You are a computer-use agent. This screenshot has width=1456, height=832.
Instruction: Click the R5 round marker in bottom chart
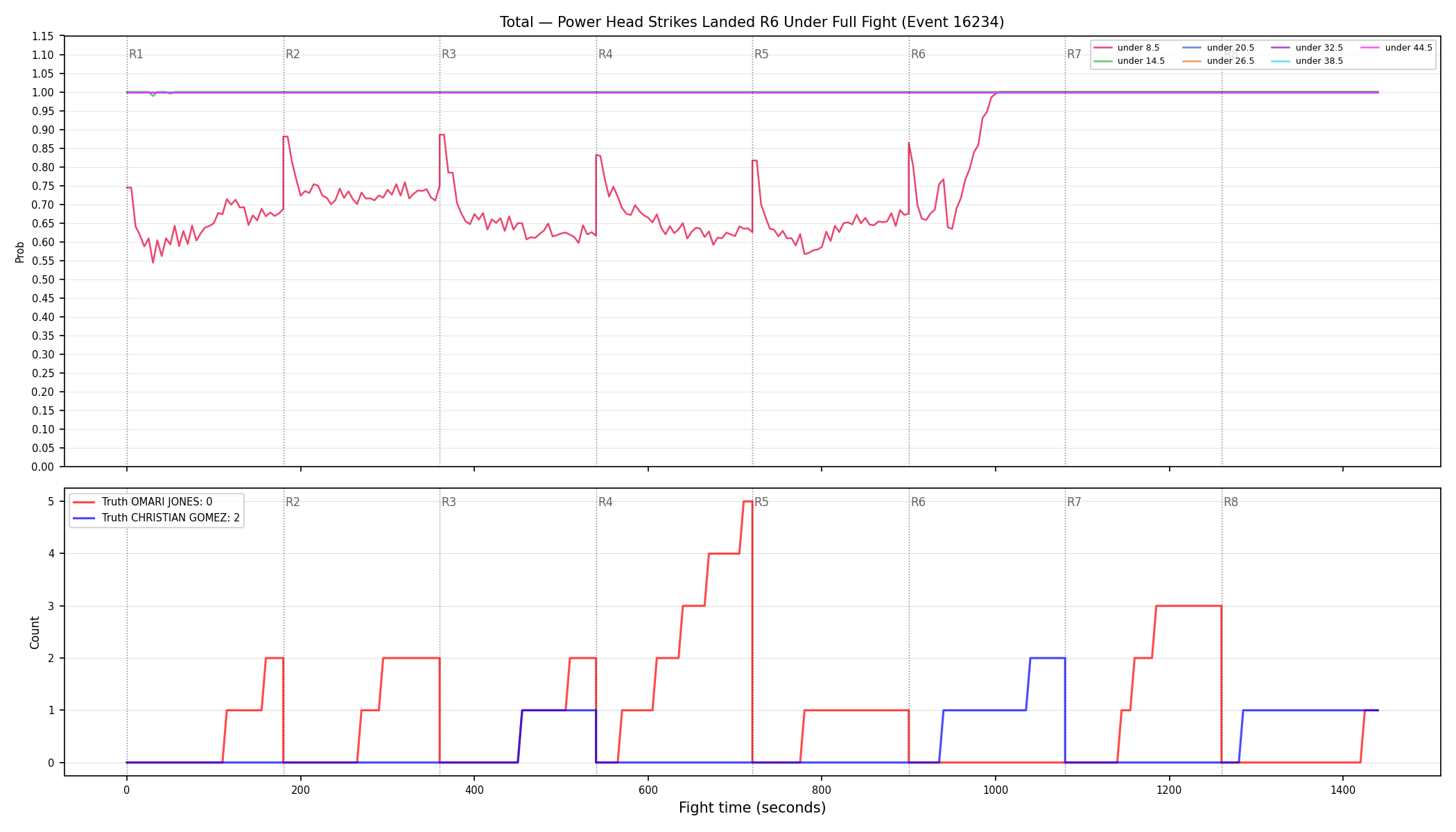point(761,502)
